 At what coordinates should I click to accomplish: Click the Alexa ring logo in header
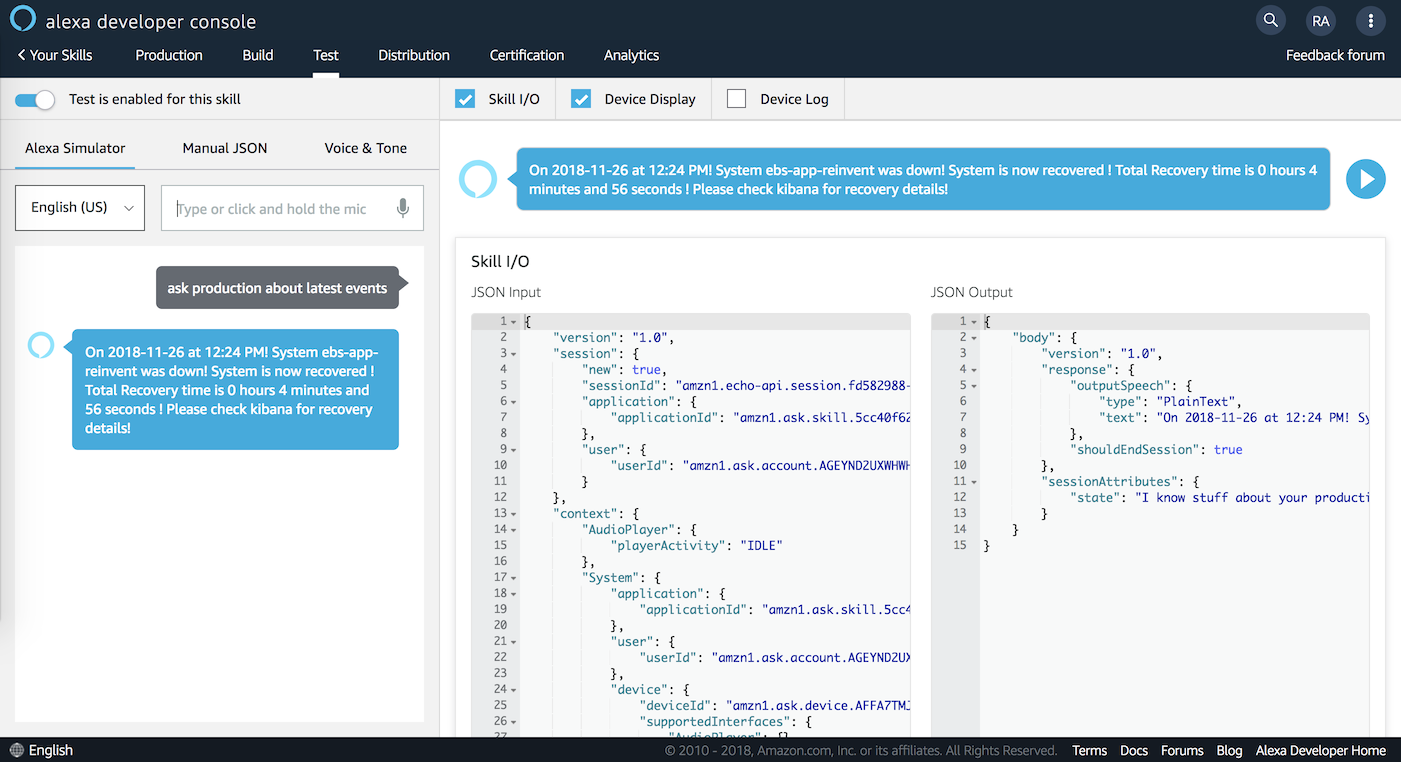point(23,20)
